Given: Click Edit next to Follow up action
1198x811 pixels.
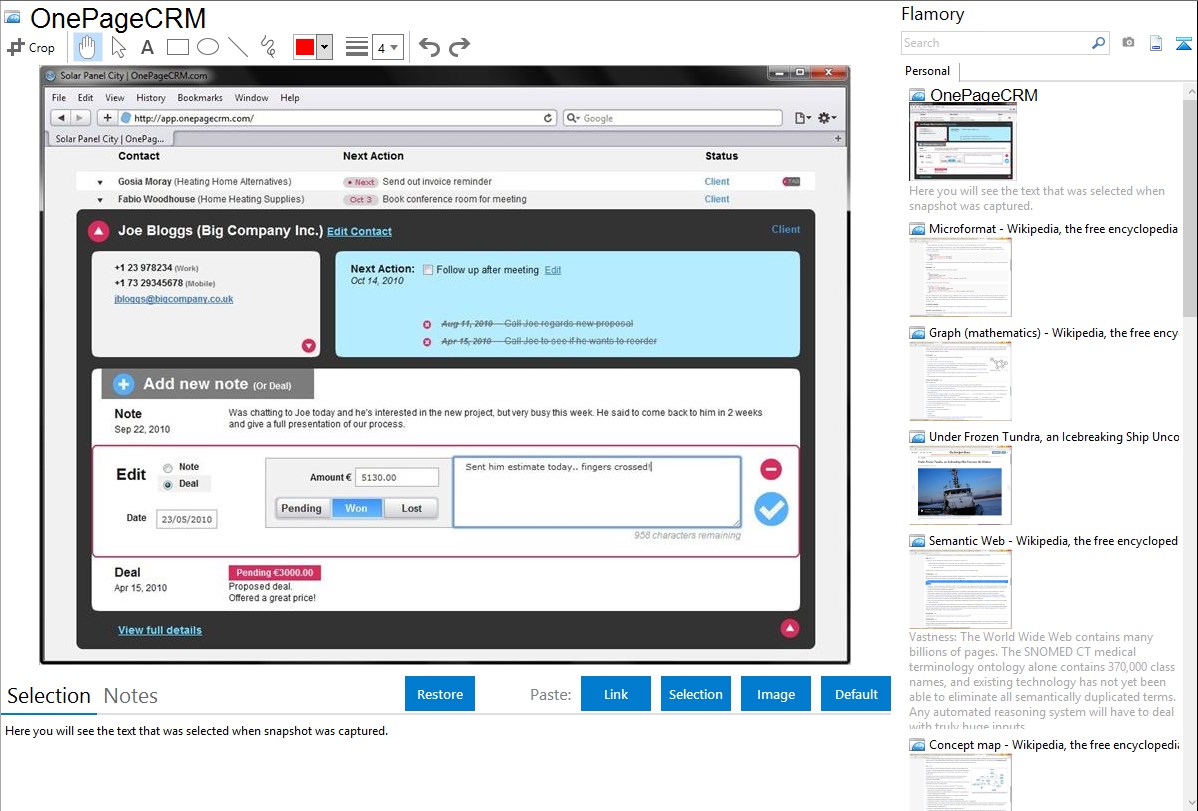Looking at the screenshot, I should (x=552, y=270).
